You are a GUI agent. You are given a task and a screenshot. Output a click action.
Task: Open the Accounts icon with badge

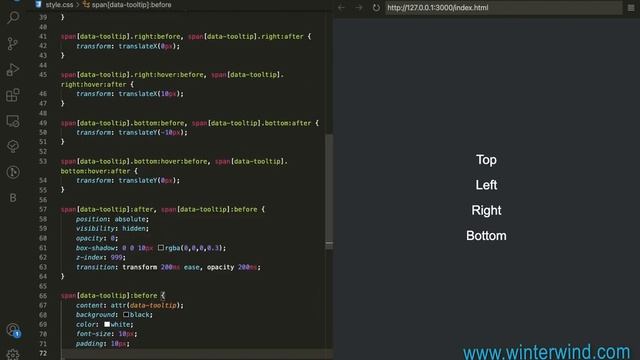[13, 330]
